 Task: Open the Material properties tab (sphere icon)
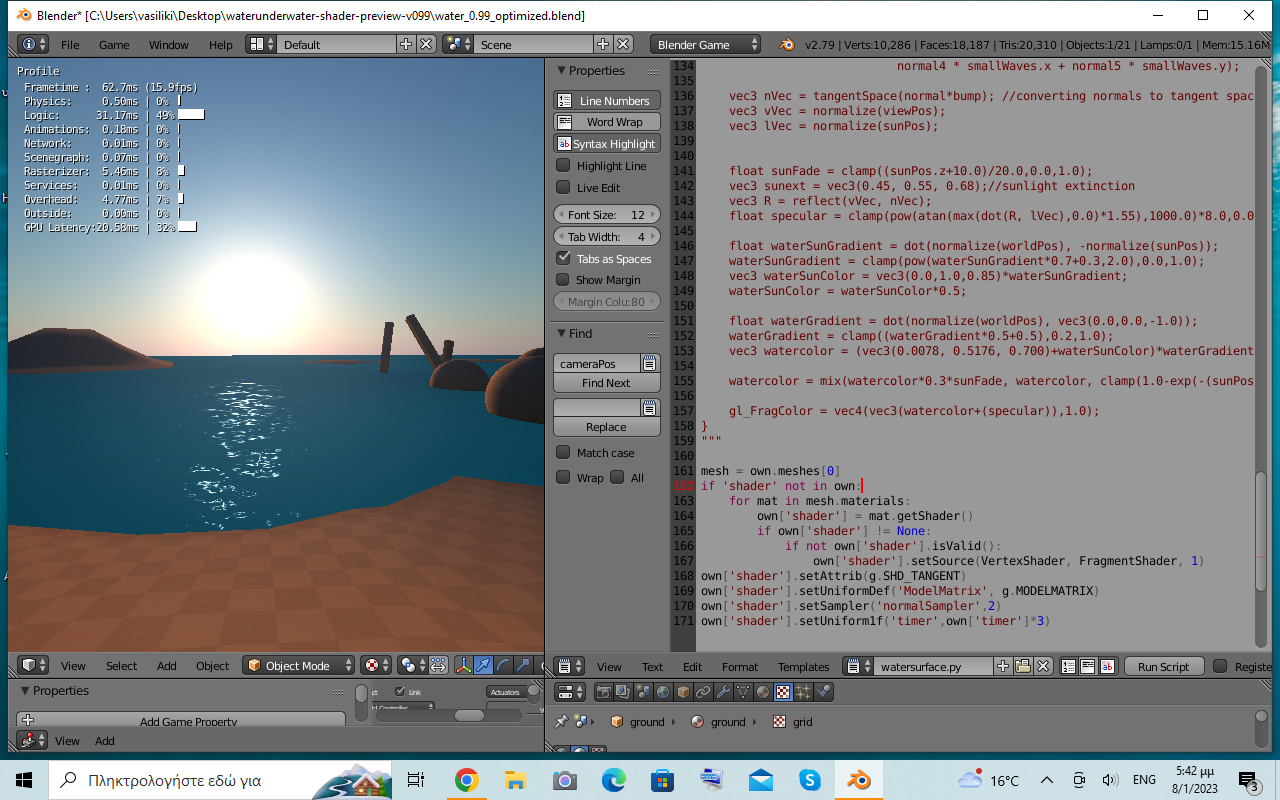(763, 692)
